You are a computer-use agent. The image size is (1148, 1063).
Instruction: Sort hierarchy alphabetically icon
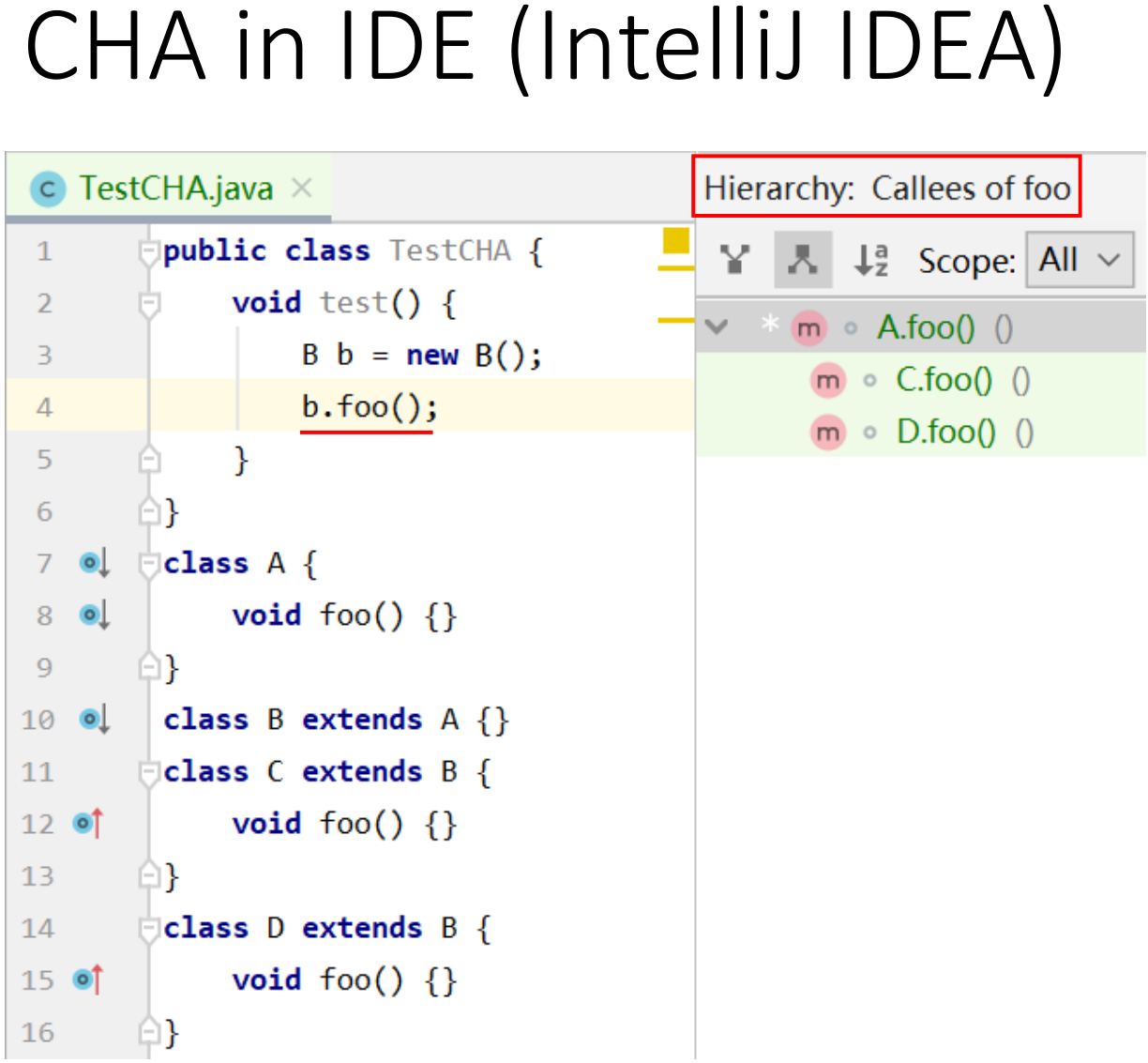pos(870,260)
